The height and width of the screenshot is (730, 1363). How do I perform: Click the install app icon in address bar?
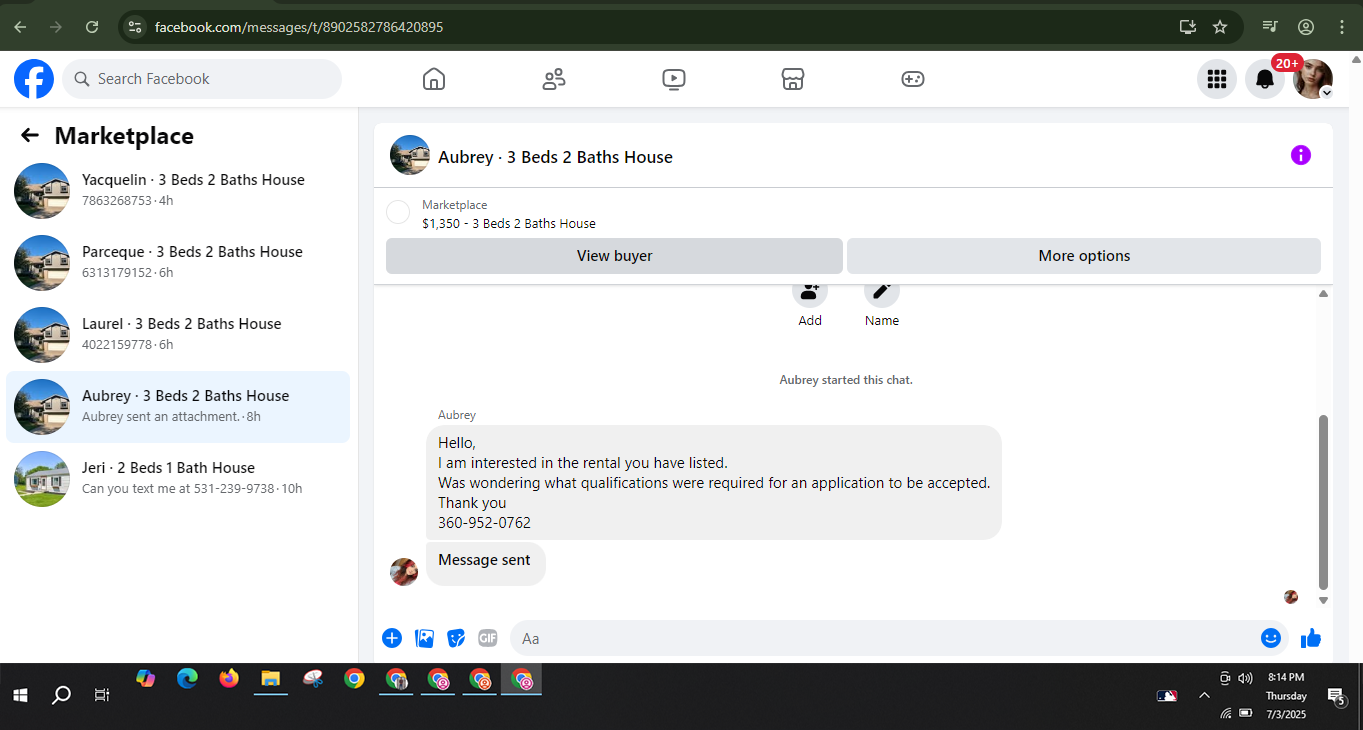coord(1187,27)
